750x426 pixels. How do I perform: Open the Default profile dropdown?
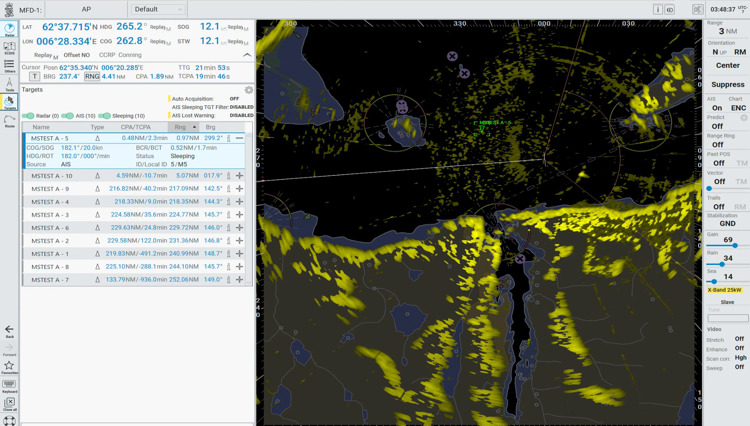tap(158, 9)
